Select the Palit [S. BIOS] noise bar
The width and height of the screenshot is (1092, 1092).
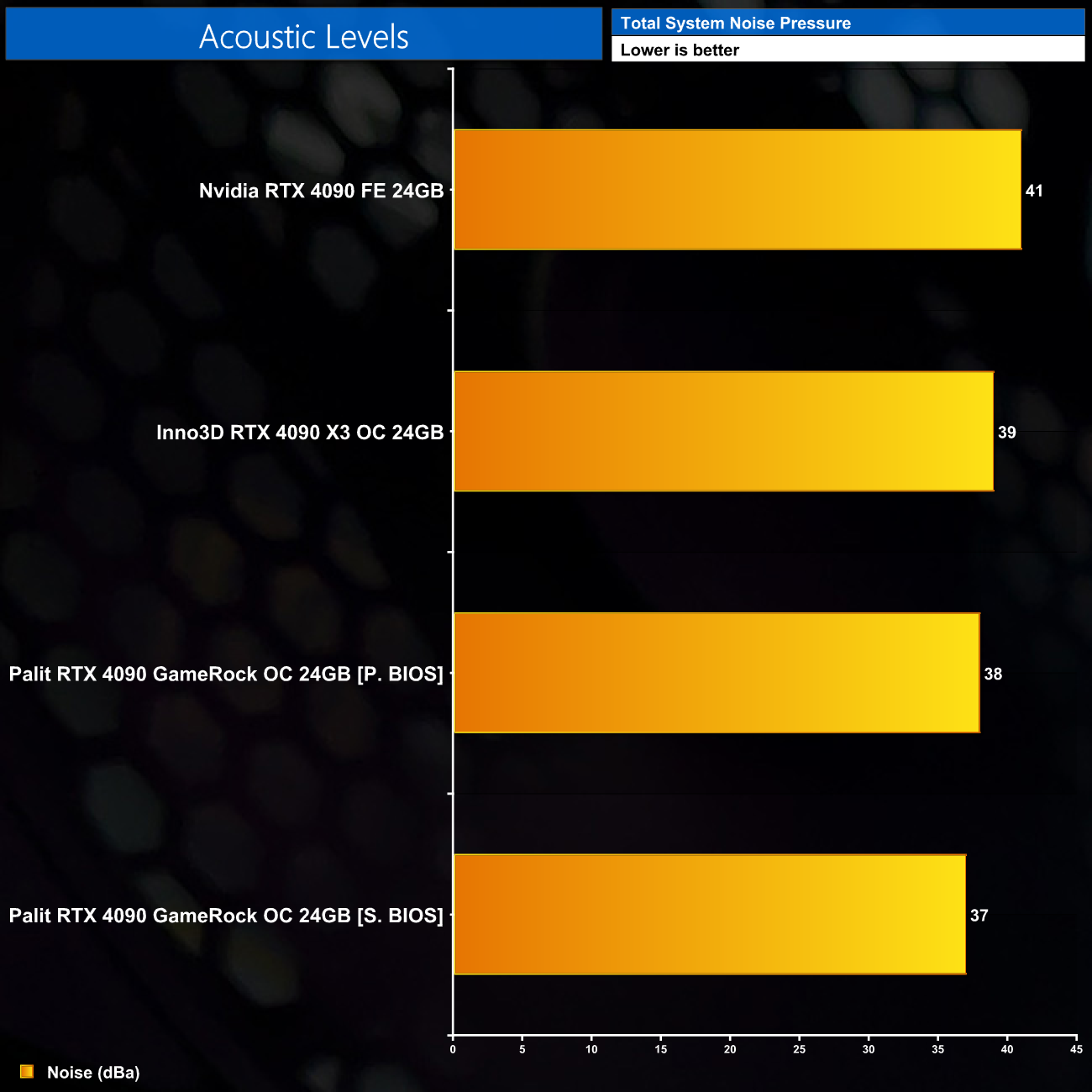710,915
